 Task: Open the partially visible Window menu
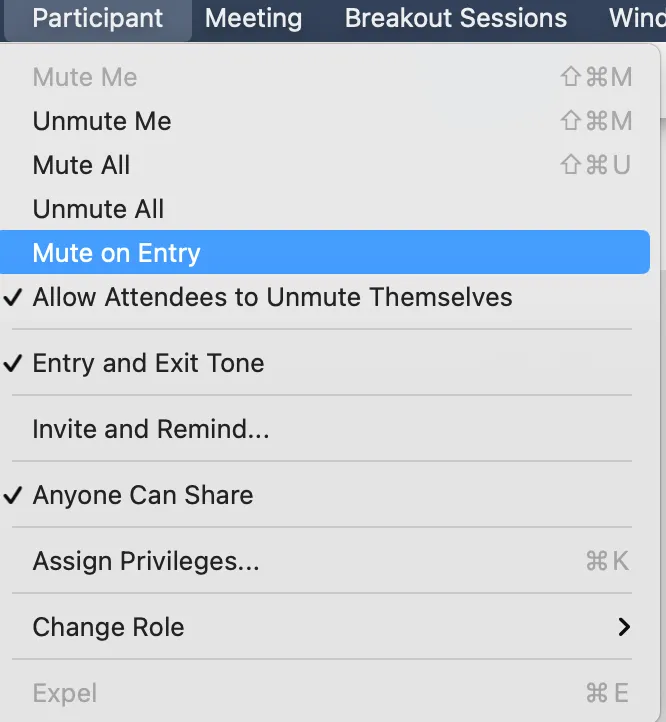point(637,18)
